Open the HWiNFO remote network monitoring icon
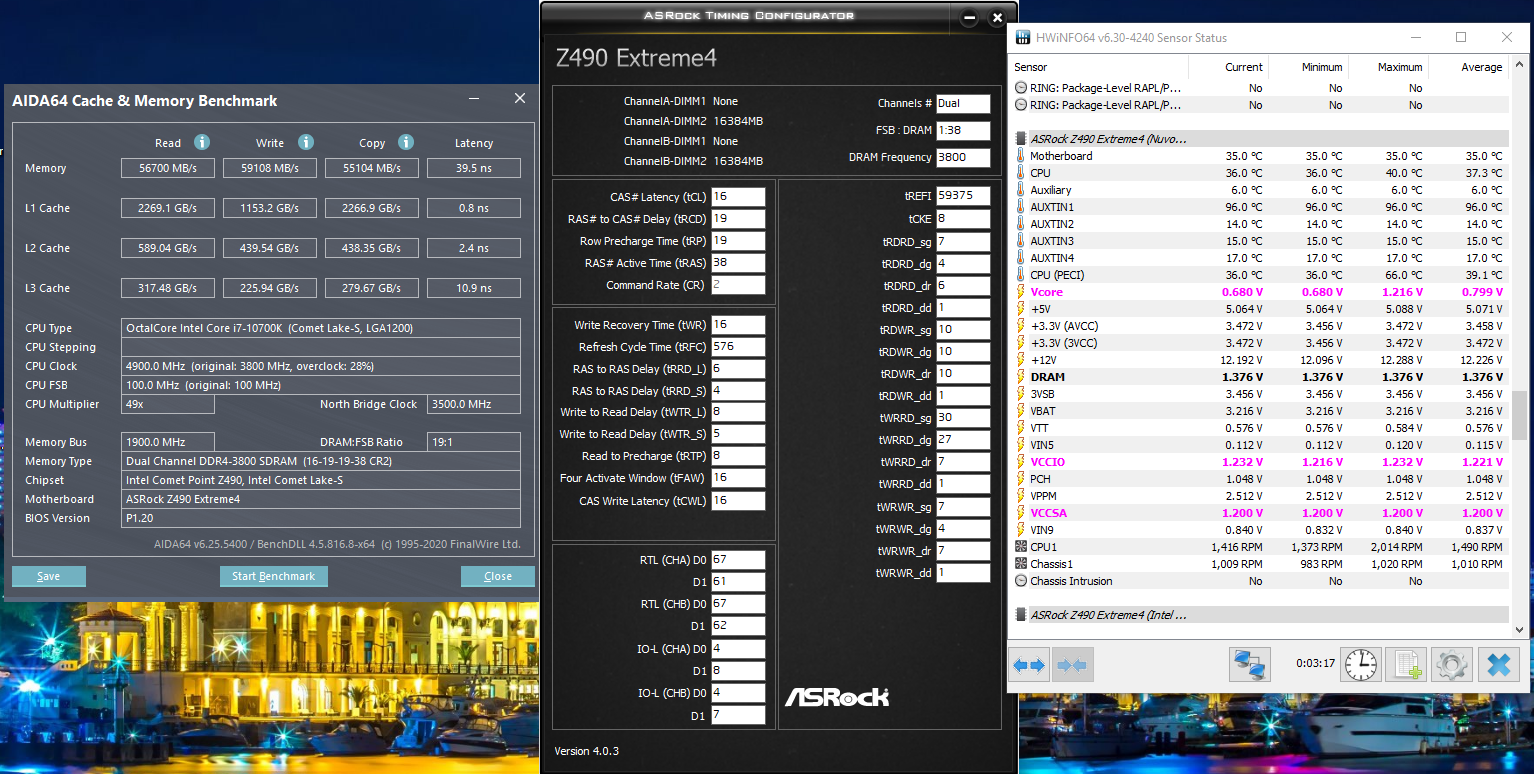Image resolution: width=1534 pixels, height=774 pixels. pyautogui.click(x=1249, y=664)
